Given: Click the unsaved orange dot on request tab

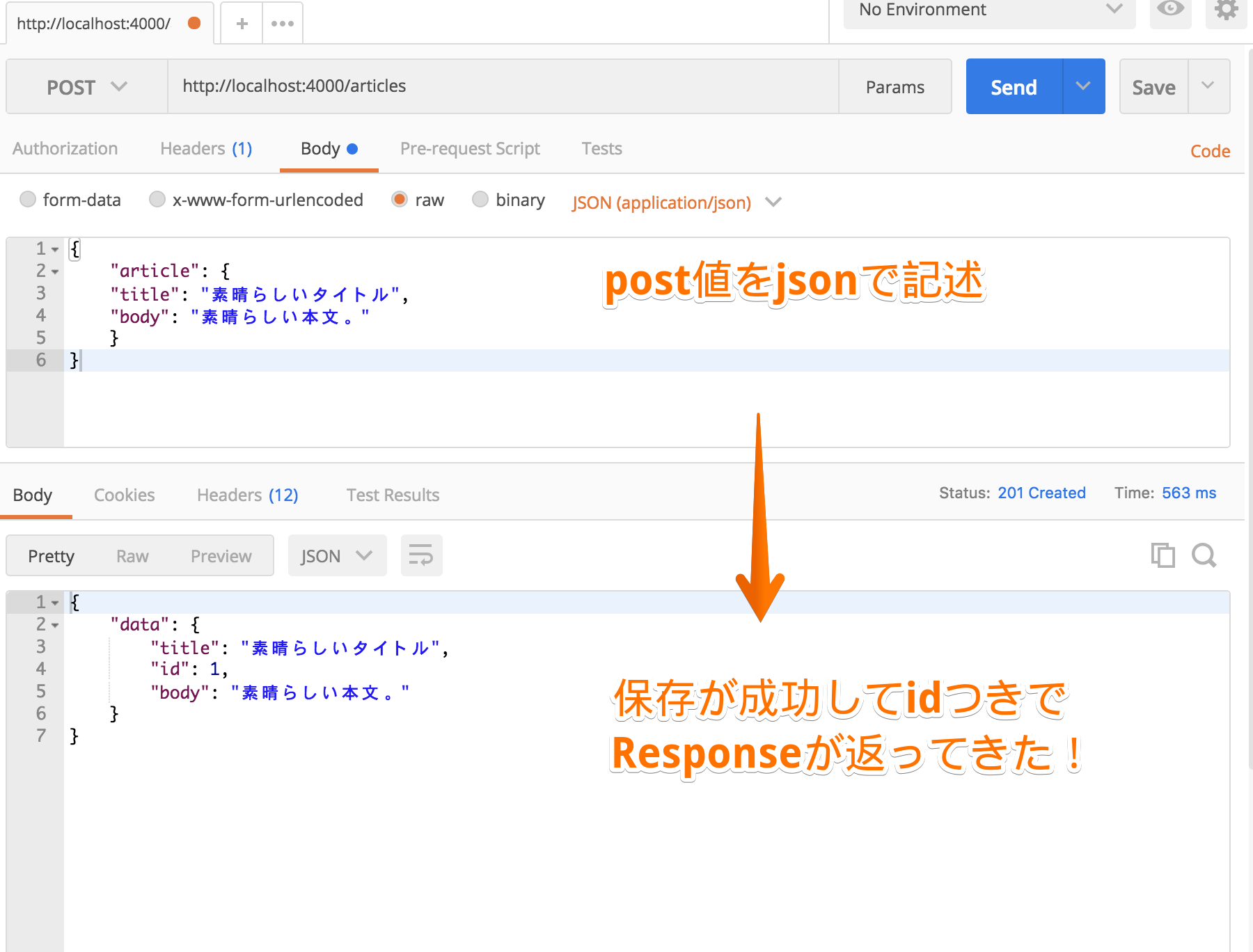Looking at the screenshot, I should click(194, 23).
